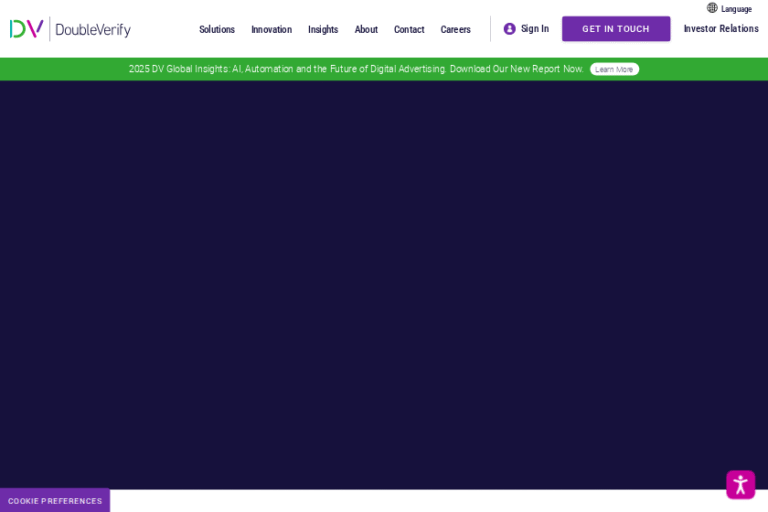Open Cookie Preferences
The image size is (768, 512).
55,501
